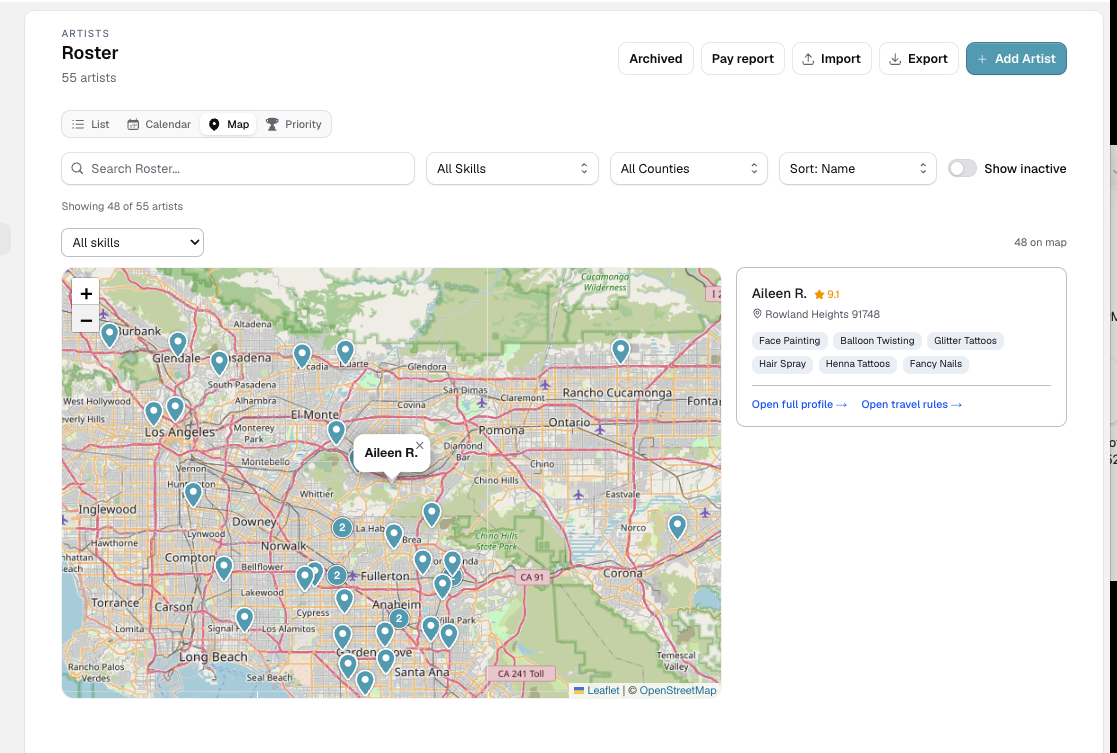Viewport: 1117px width, 753px height.
Task: Select the pin near El Monte
Action: (336, 432)
